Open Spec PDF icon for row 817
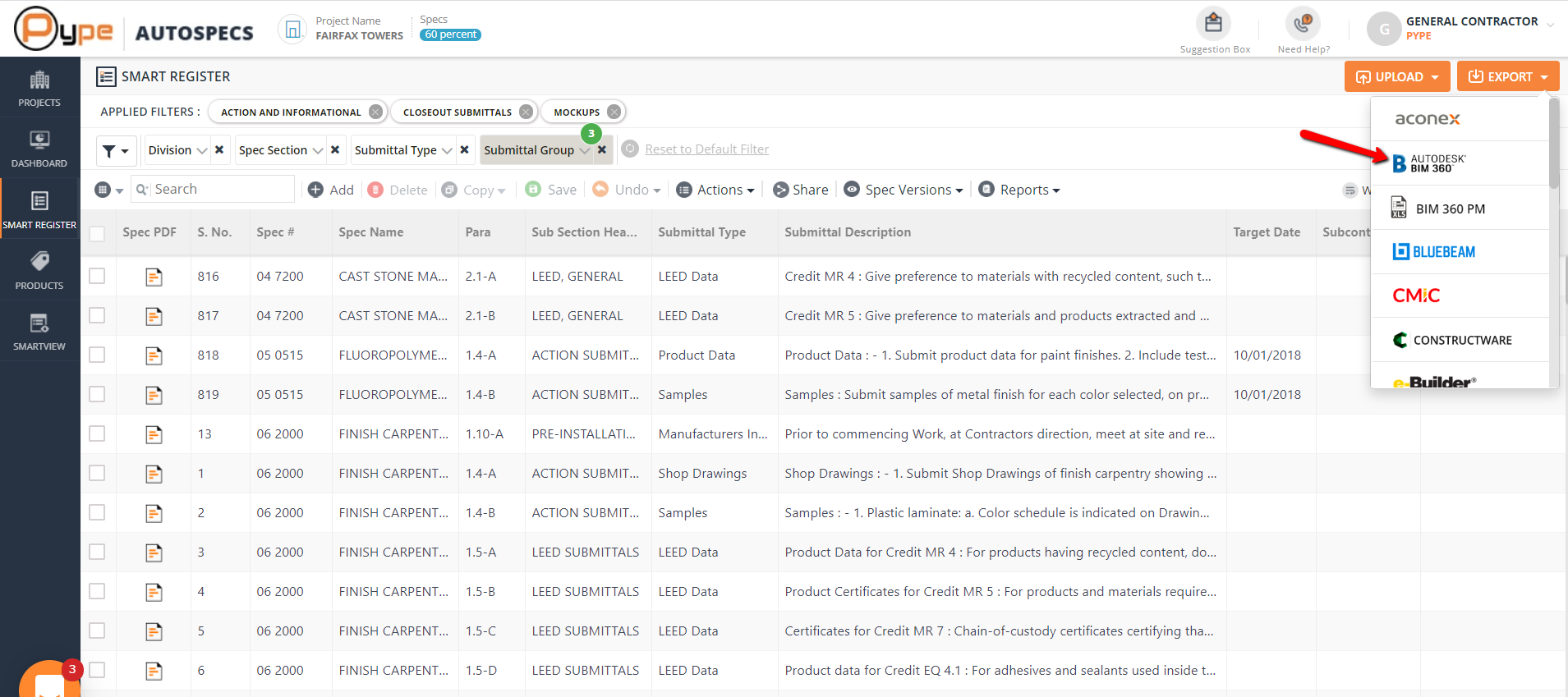 tap(154, 316)
